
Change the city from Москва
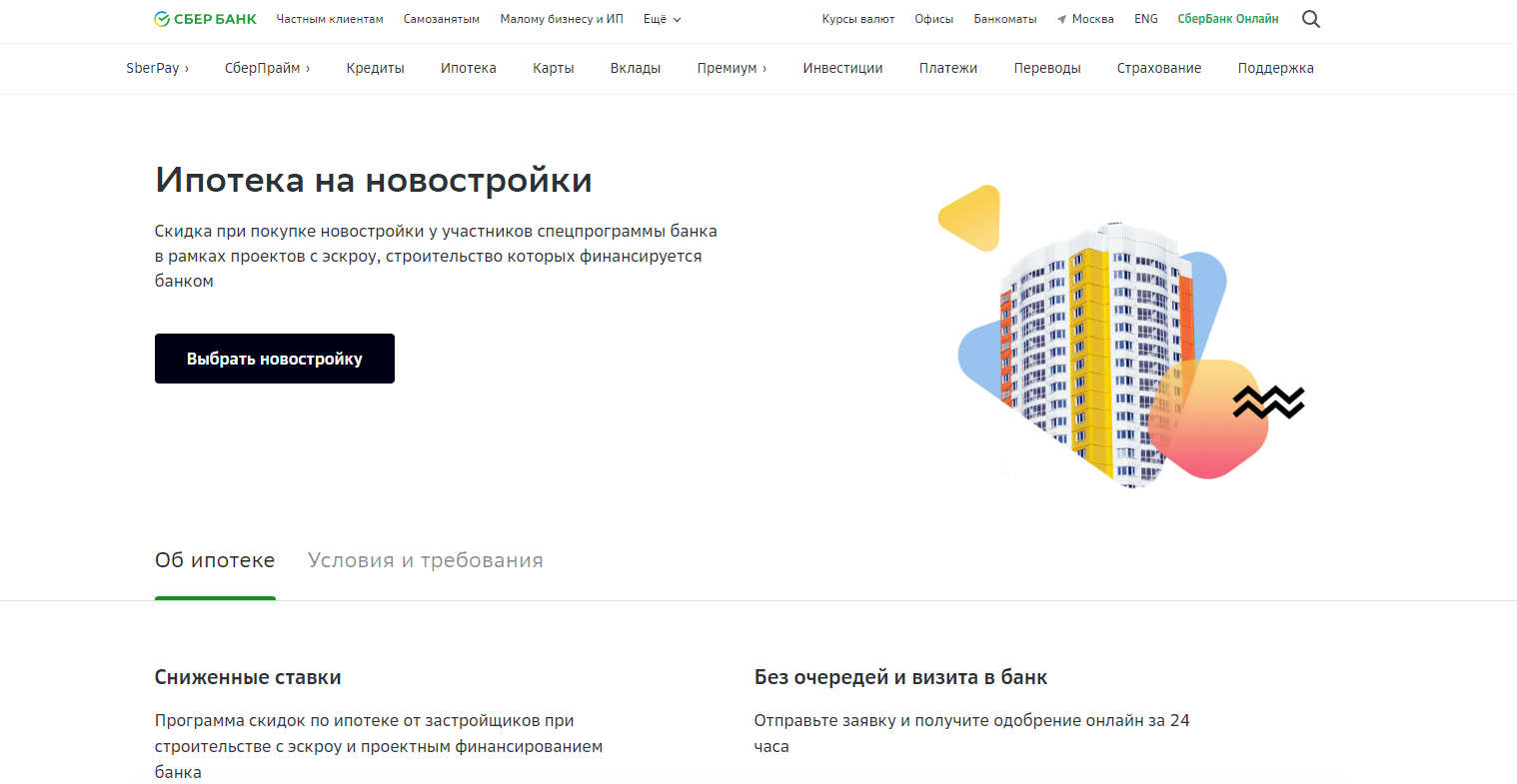[1092, 19]
